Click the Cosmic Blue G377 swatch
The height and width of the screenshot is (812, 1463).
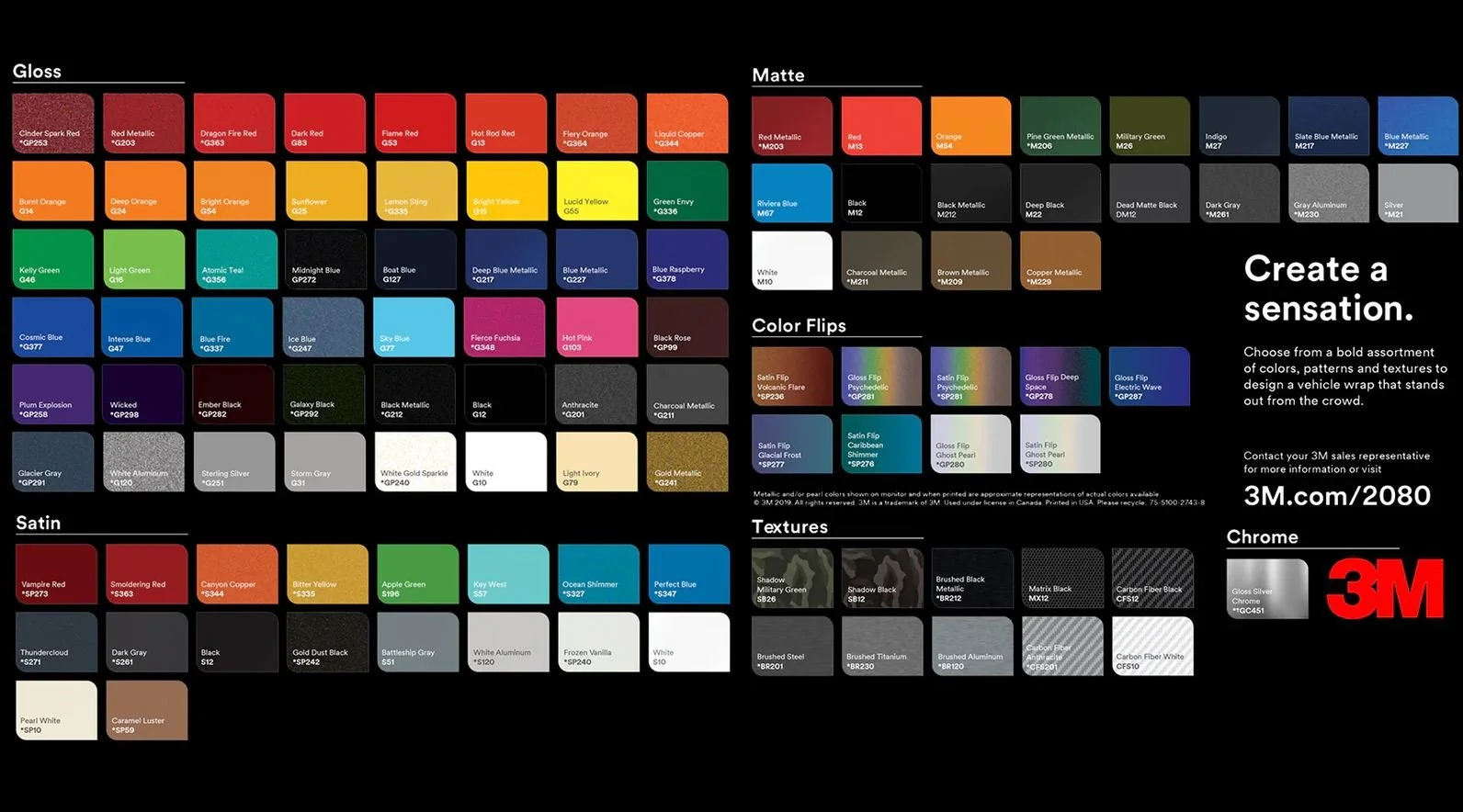click(x=53, y=327)
